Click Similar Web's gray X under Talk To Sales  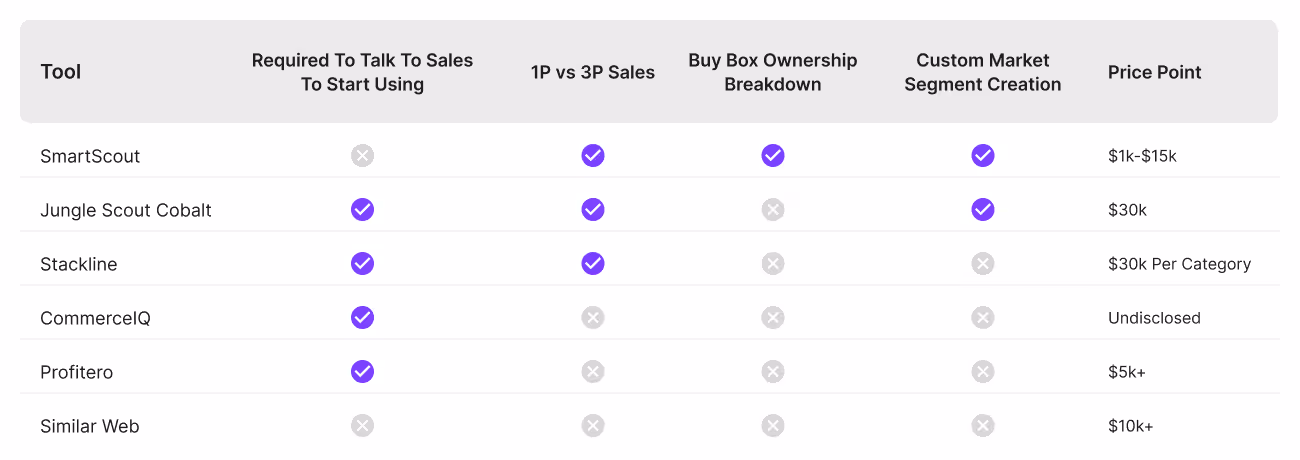[x=362, y=425]
